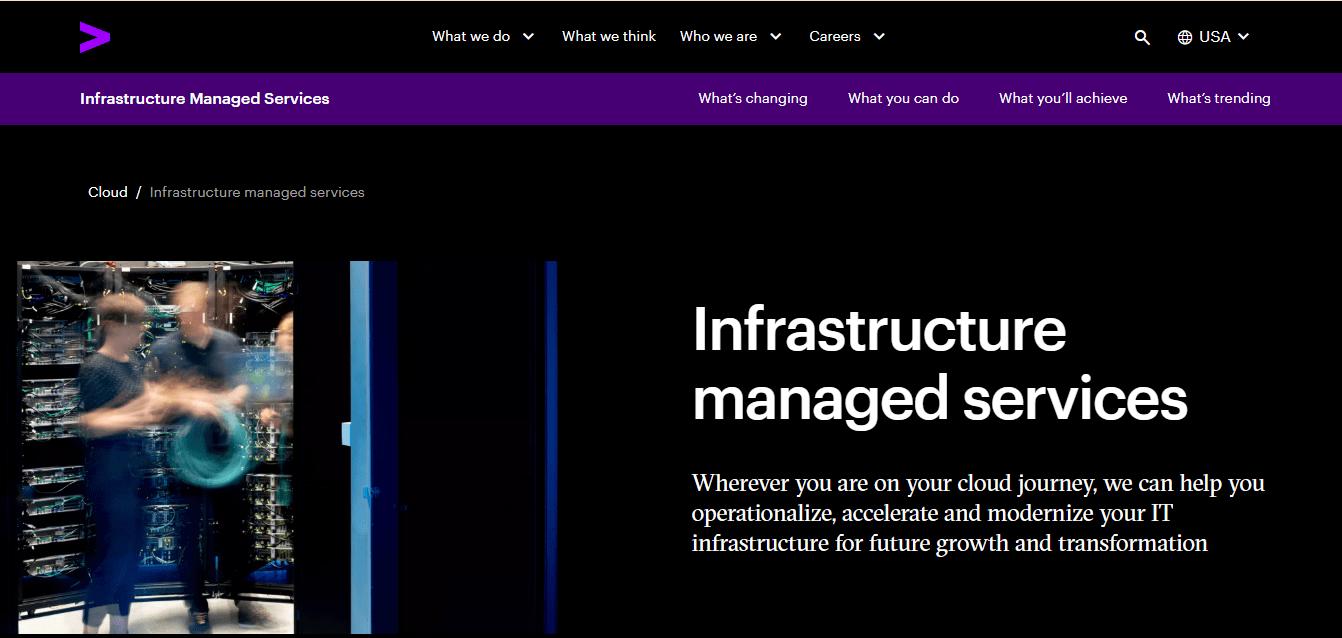Jump to What's changing section
This screenshot has width=1342, height=638.
(x=753, y=98)
